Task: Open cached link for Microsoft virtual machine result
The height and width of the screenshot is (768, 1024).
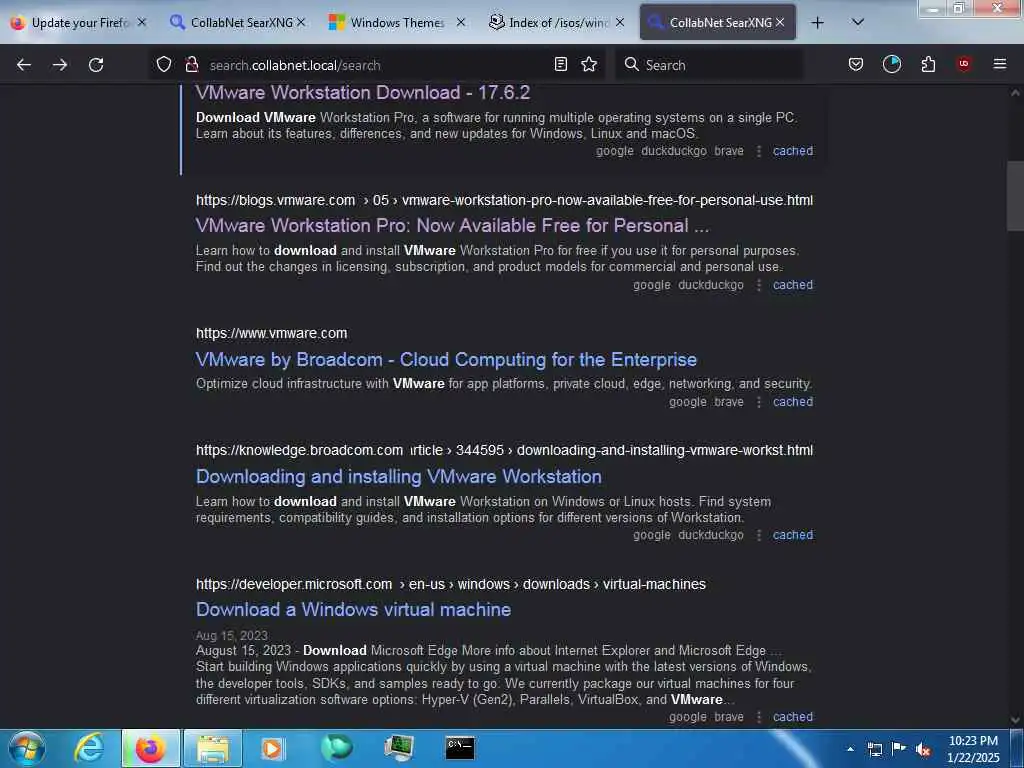Action: 793,716
